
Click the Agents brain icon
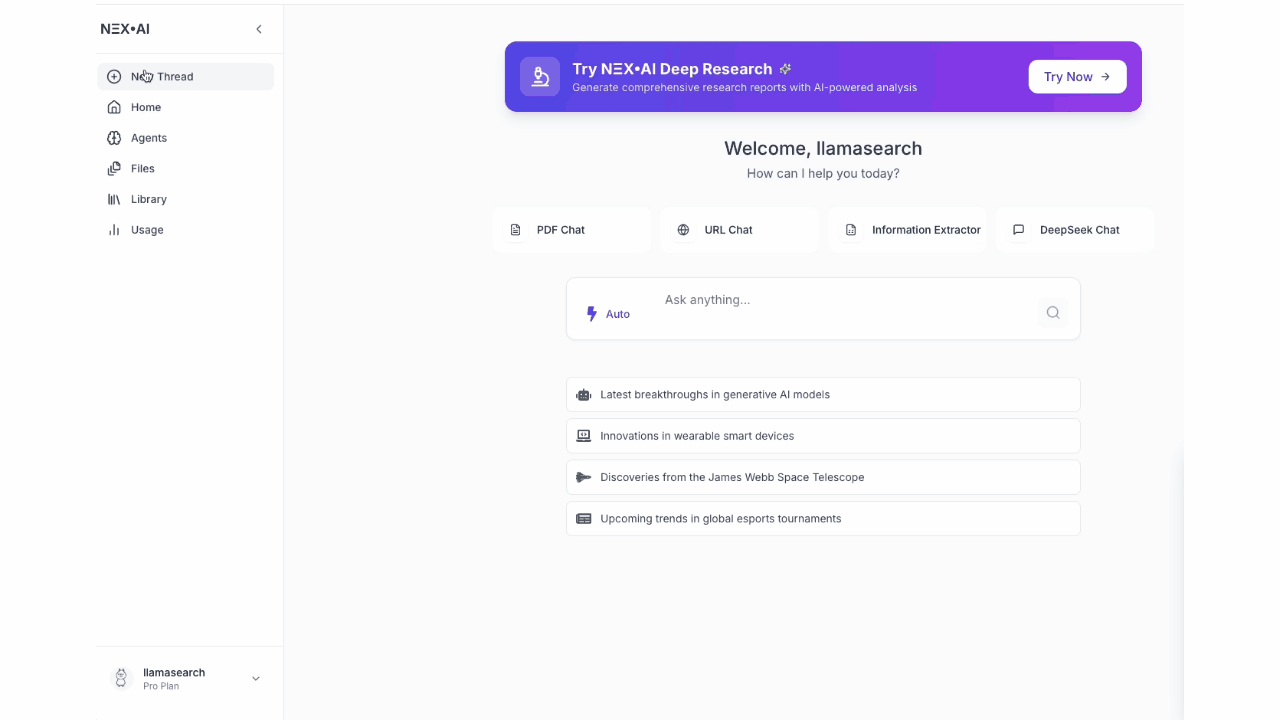click(114, 138)
